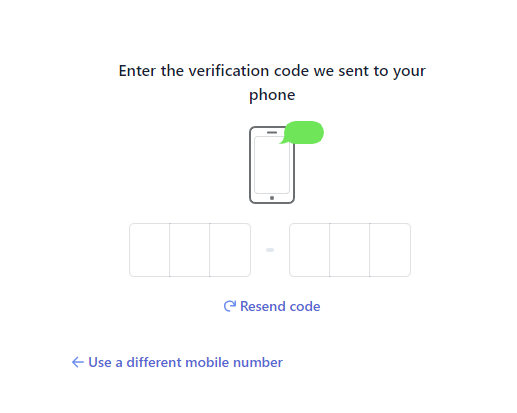Click the green message bubble icon
The image size is (517, 413).
pos(302,132)
